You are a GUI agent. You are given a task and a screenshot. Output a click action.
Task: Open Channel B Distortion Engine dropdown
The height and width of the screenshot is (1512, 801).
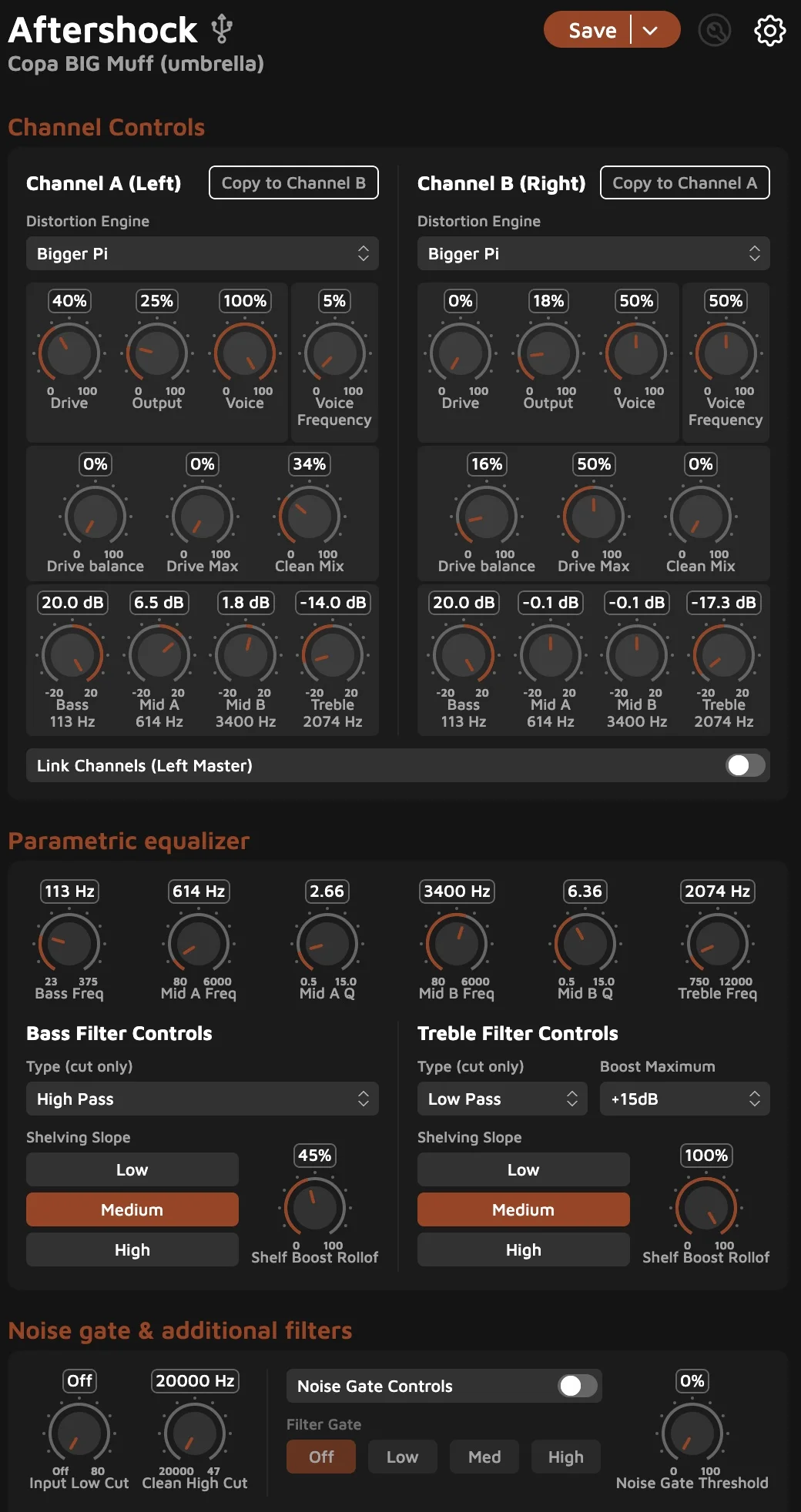click(594, 253)
